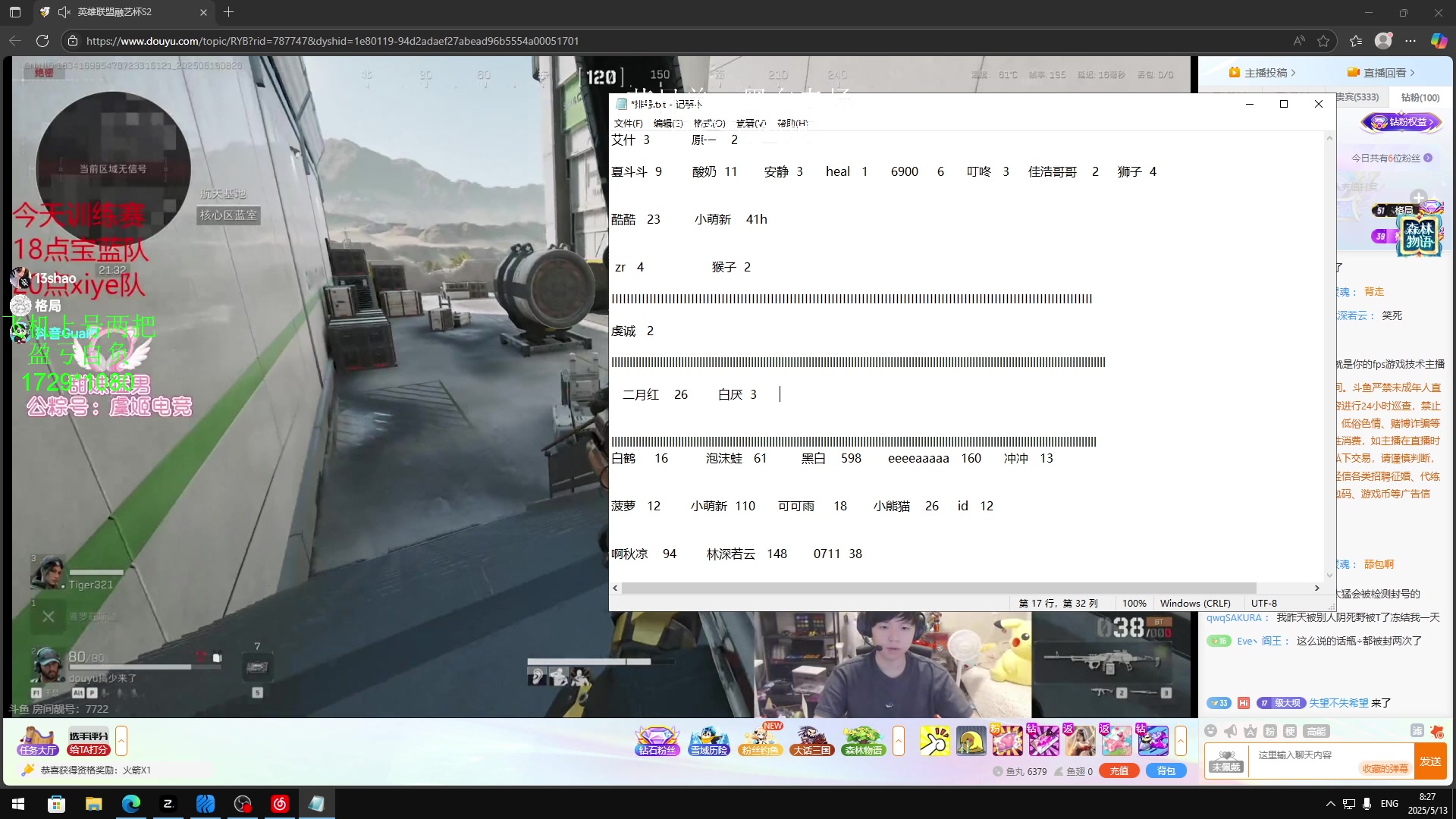This screenshot has height=819, width=1456.
Task: Start Read aloud in Edge
Action: tap(1300, 41)
